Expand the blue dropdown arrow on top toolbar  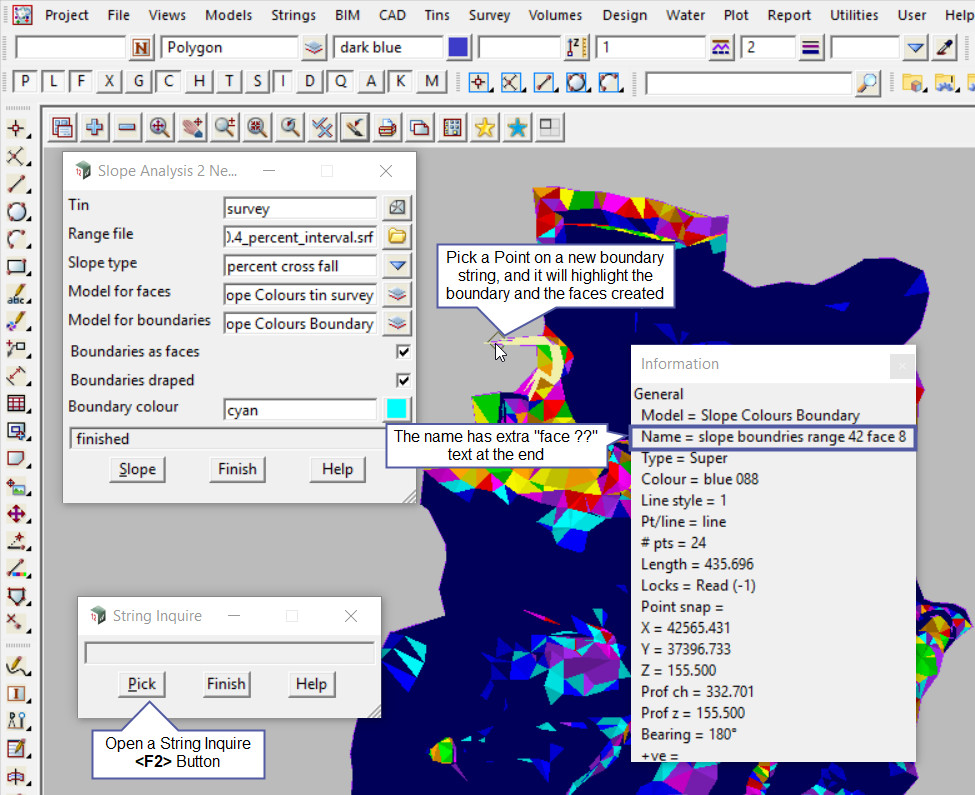[916, 47]
